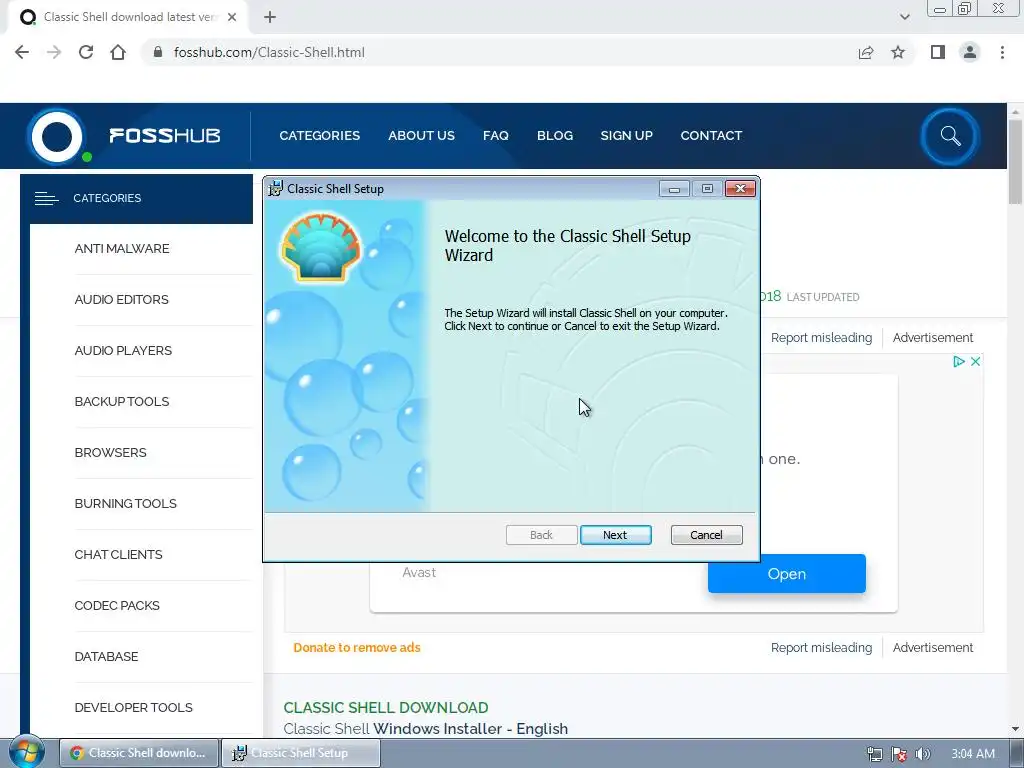Switch to Chrome taskbar button
Image resolution: width=1024 pixels, height=768 pixels.
[138, 753]
